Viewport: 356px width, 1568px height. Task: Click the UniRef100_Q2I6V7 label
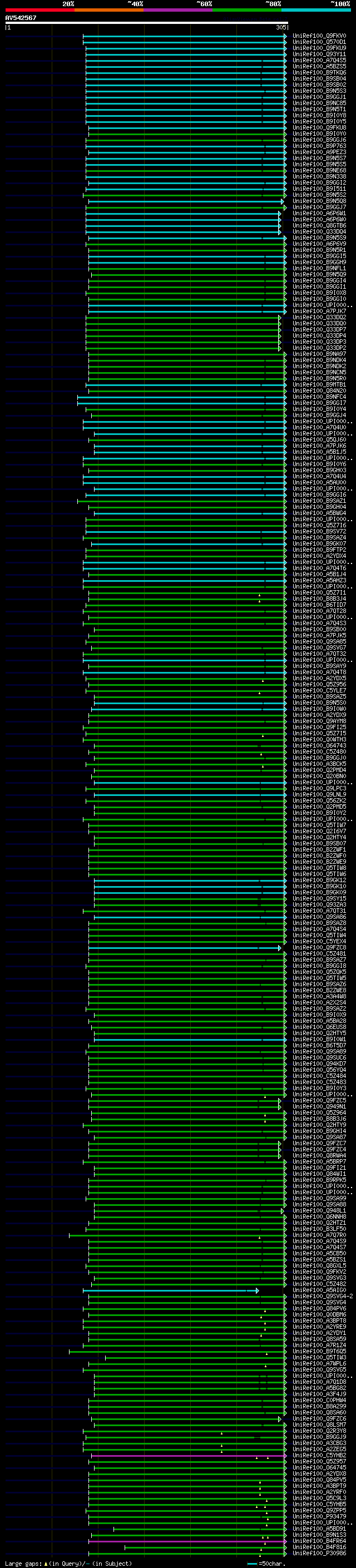pos(319,832)
